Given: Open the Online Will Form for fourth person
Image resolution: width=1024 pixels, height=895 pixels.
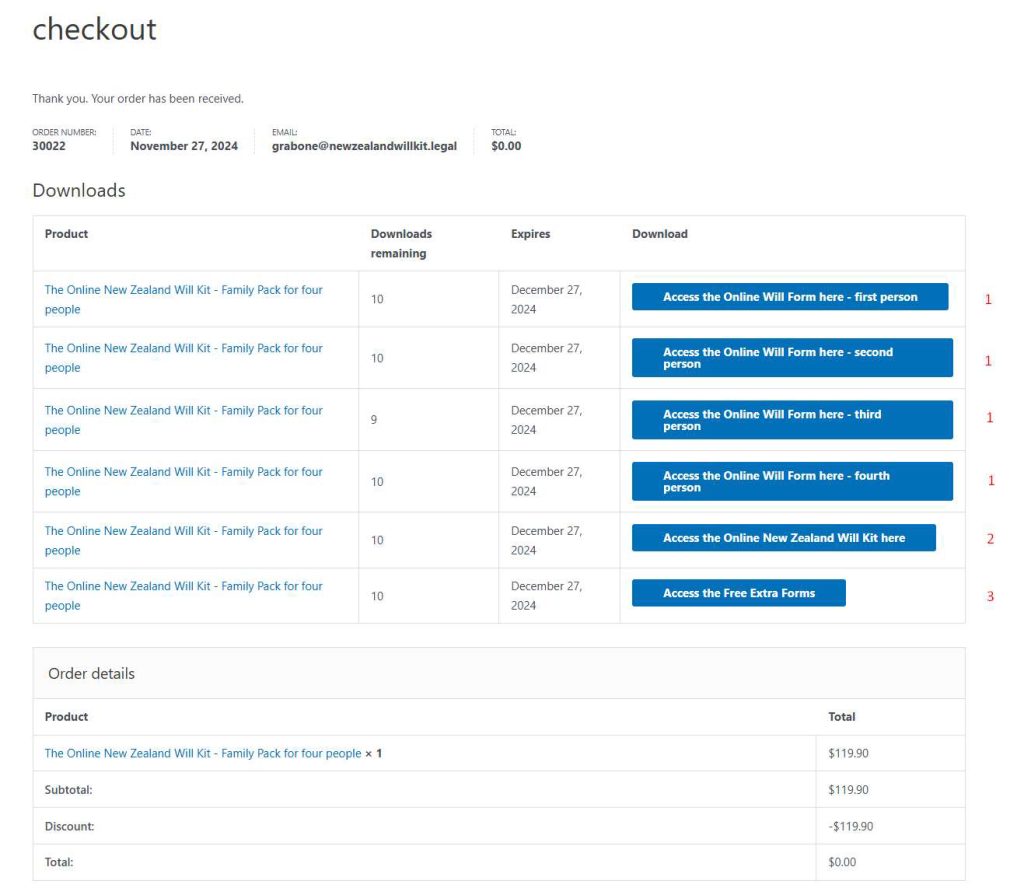Looking at the screenshot, I should coord(792,481).
